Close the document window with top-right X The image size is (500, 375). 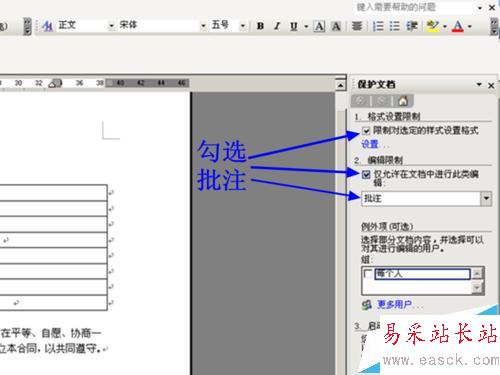492,8
